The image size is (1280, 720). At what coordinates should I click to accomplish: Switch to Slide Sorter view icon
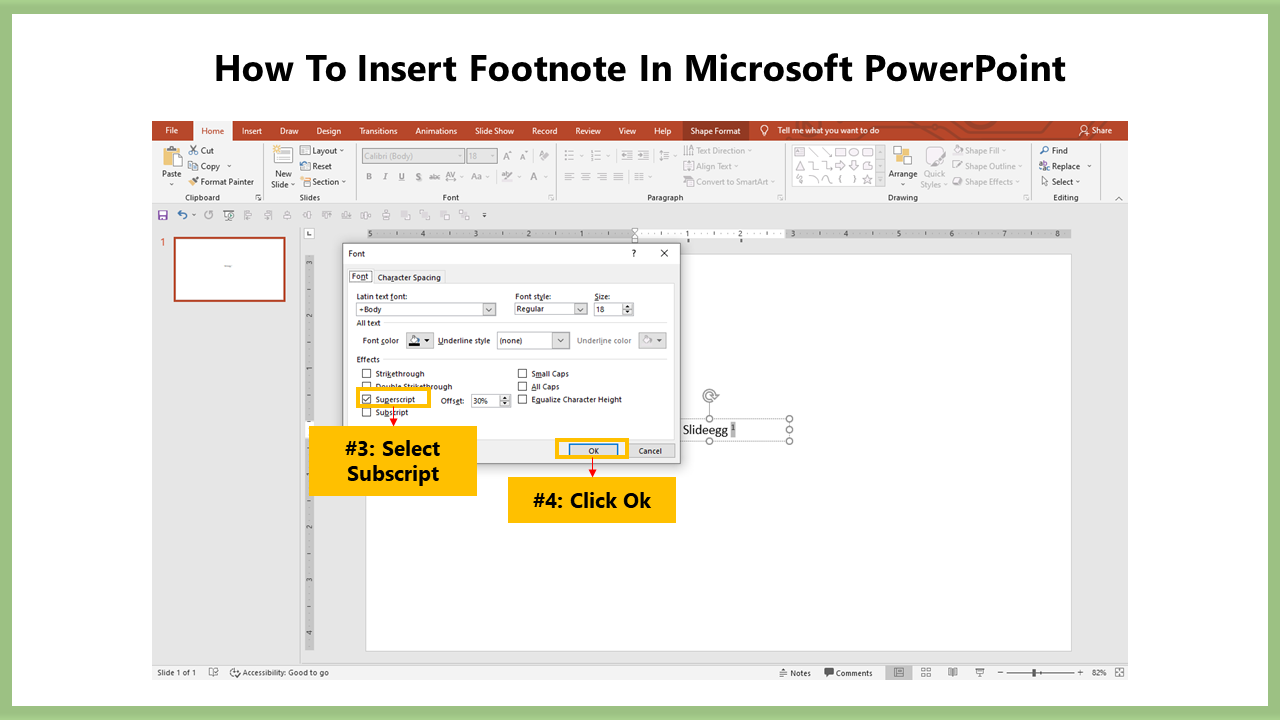(926, 673)
